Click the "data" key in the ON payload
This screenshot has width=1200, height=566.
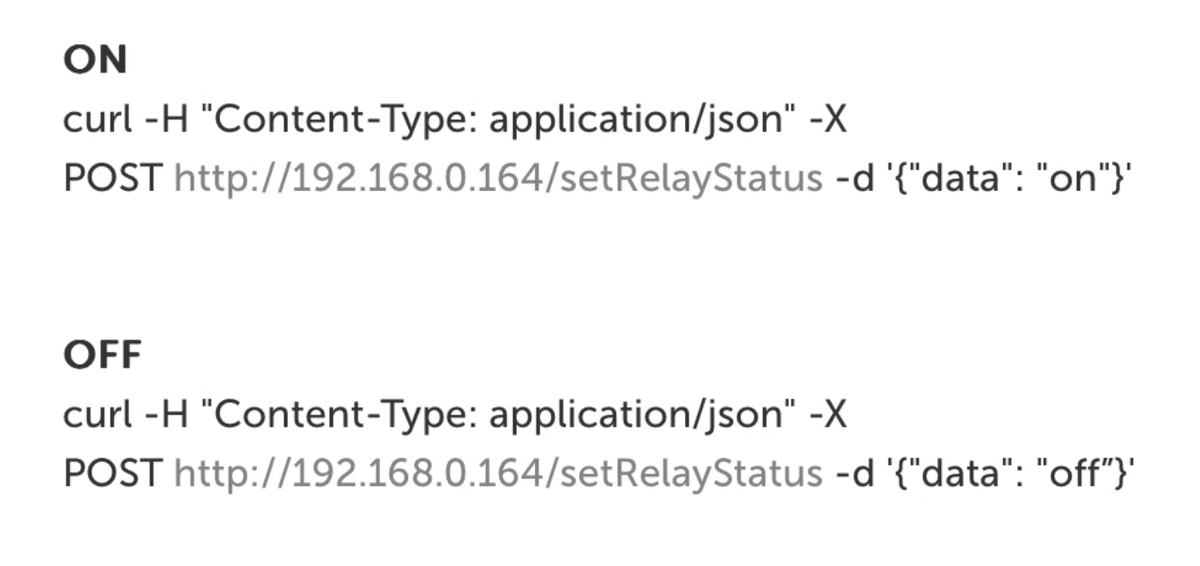(959, 179)
